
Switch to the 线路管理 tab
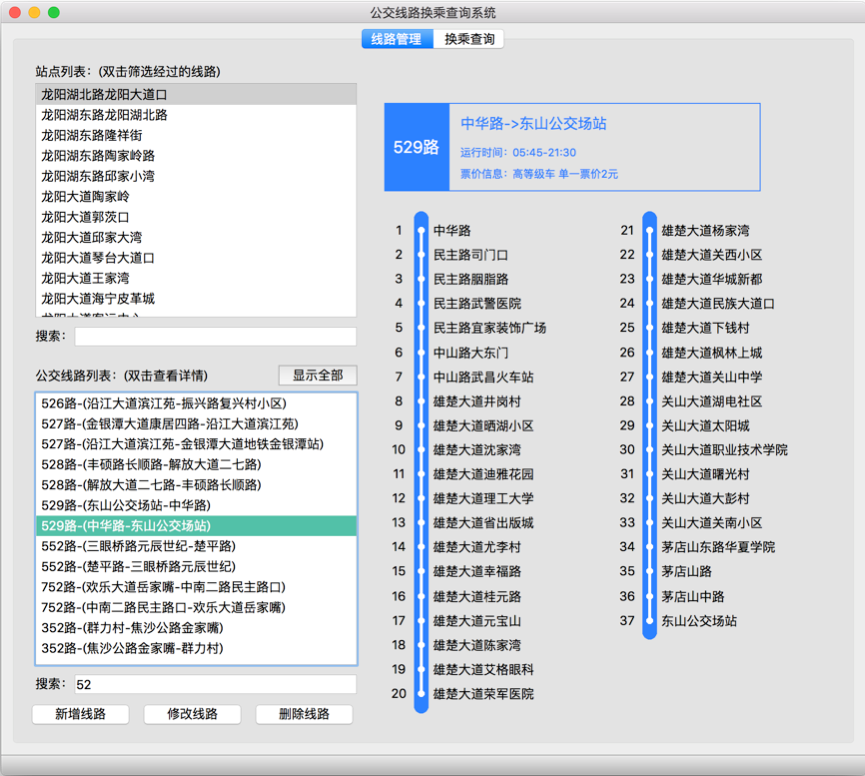[397, 39]
